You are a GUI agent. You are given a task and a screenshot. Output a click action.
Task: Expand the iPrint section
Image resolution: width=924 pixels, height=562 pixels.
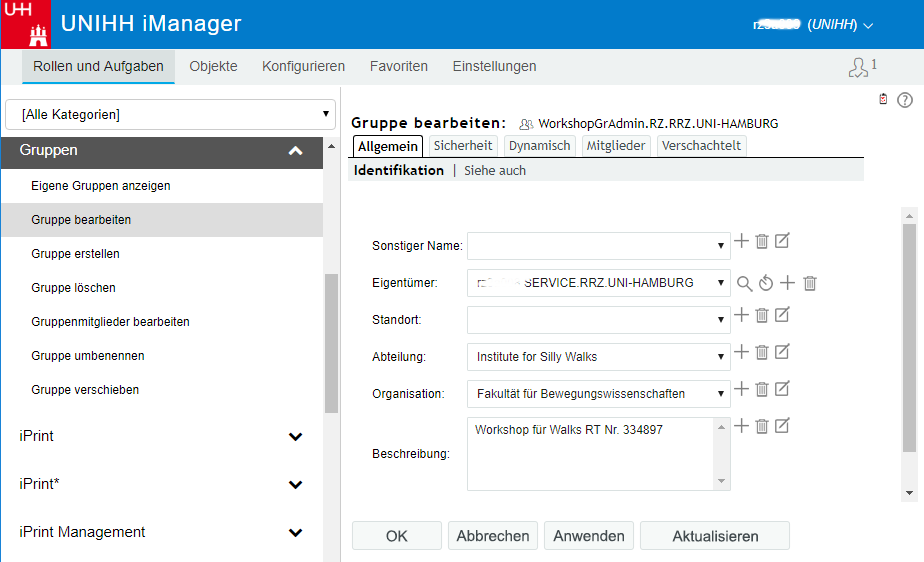tap(295, 437)
